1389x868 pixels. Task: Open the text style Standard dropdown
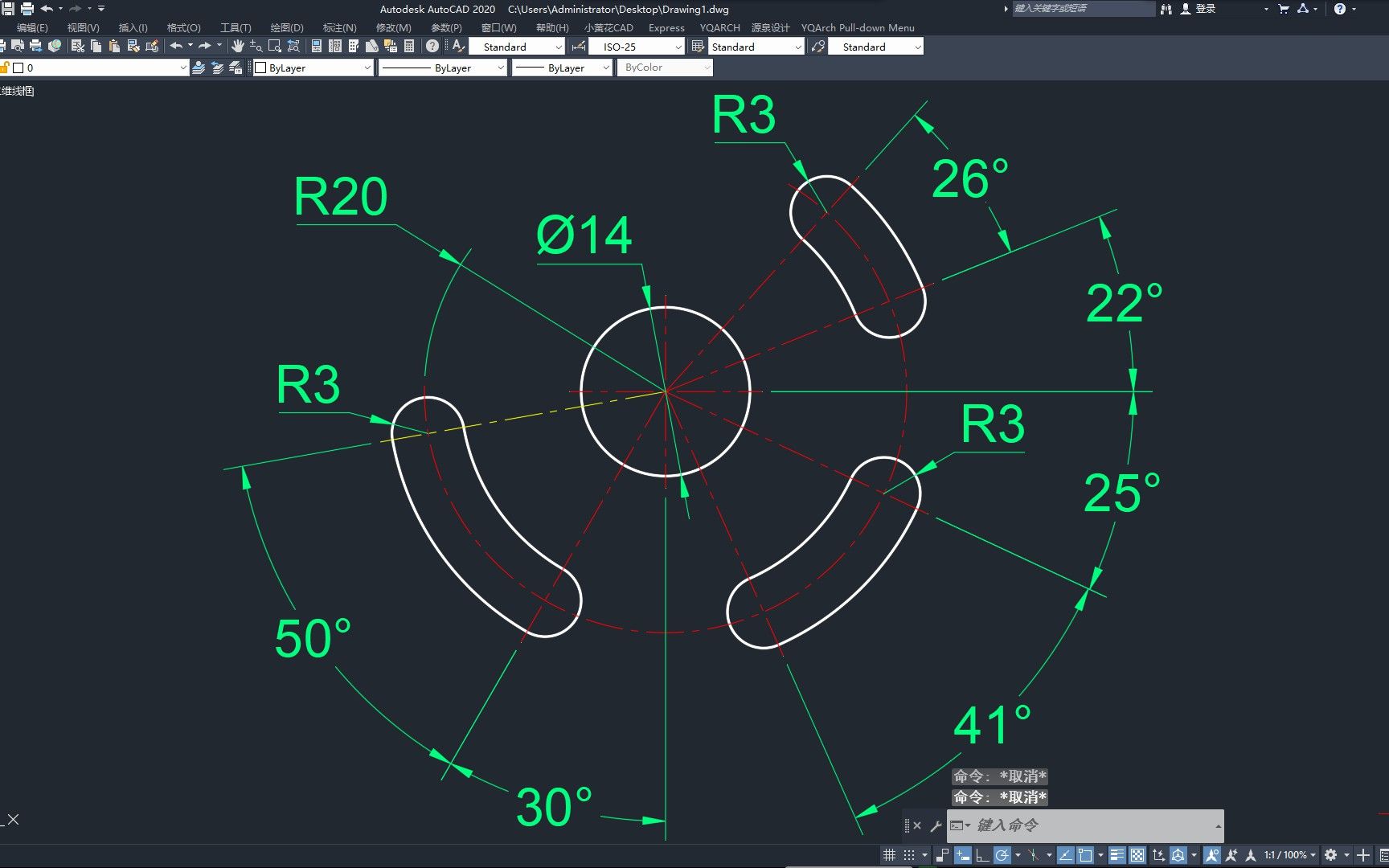pos(517,47)
